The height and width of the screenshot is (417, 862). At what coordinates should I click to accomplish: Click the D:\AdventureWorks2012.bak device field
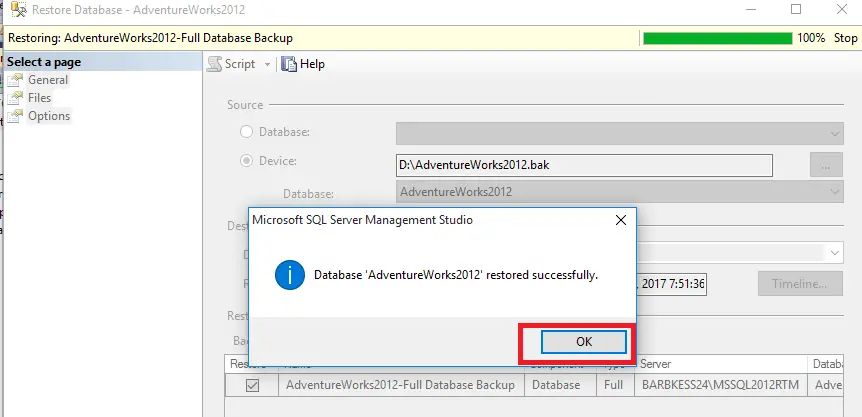point(584,164)
